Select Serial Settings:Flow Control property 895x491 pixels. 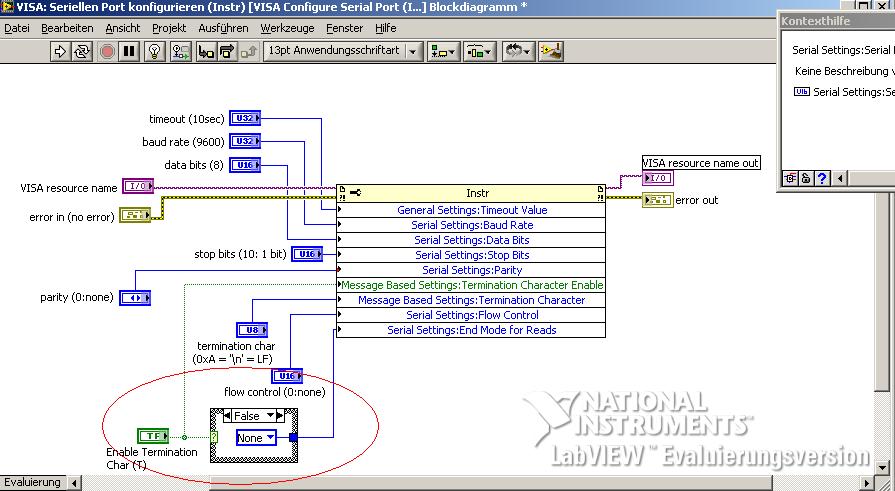(471, 315)
